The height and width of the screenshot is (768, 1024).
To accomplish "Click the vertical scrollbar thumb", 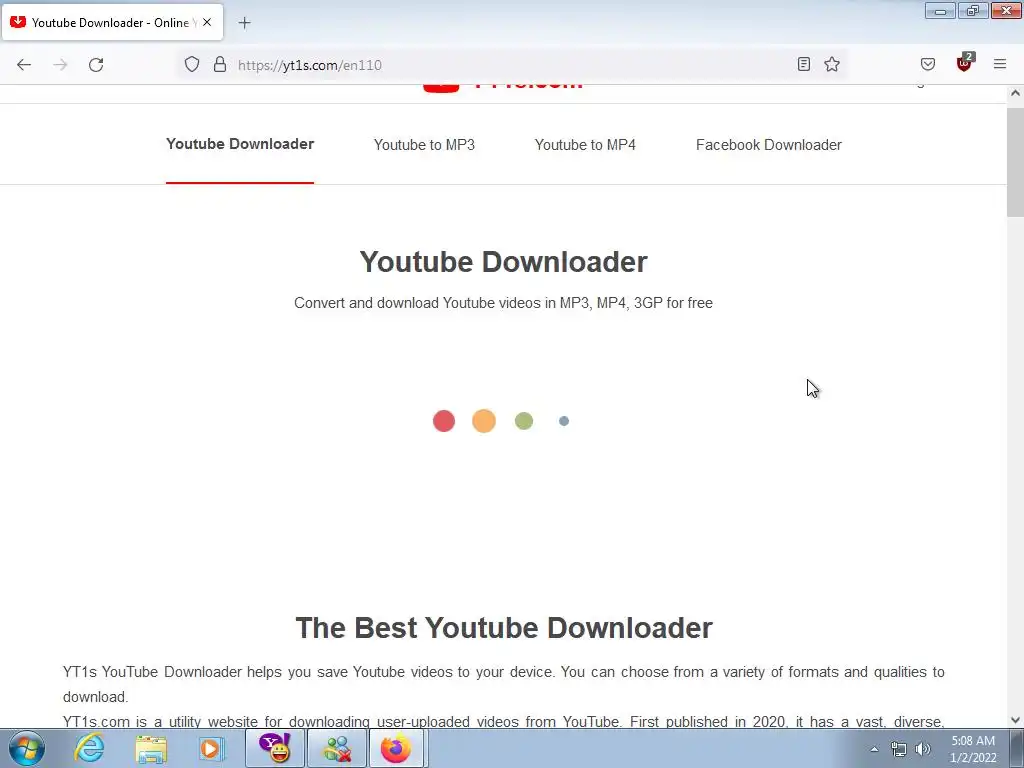I will point(1015,163).
